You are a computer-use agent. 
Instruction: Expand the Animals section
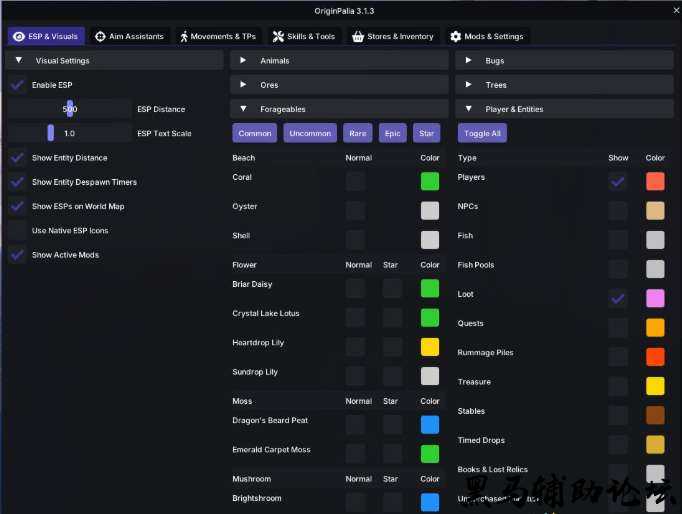[339, 60]
